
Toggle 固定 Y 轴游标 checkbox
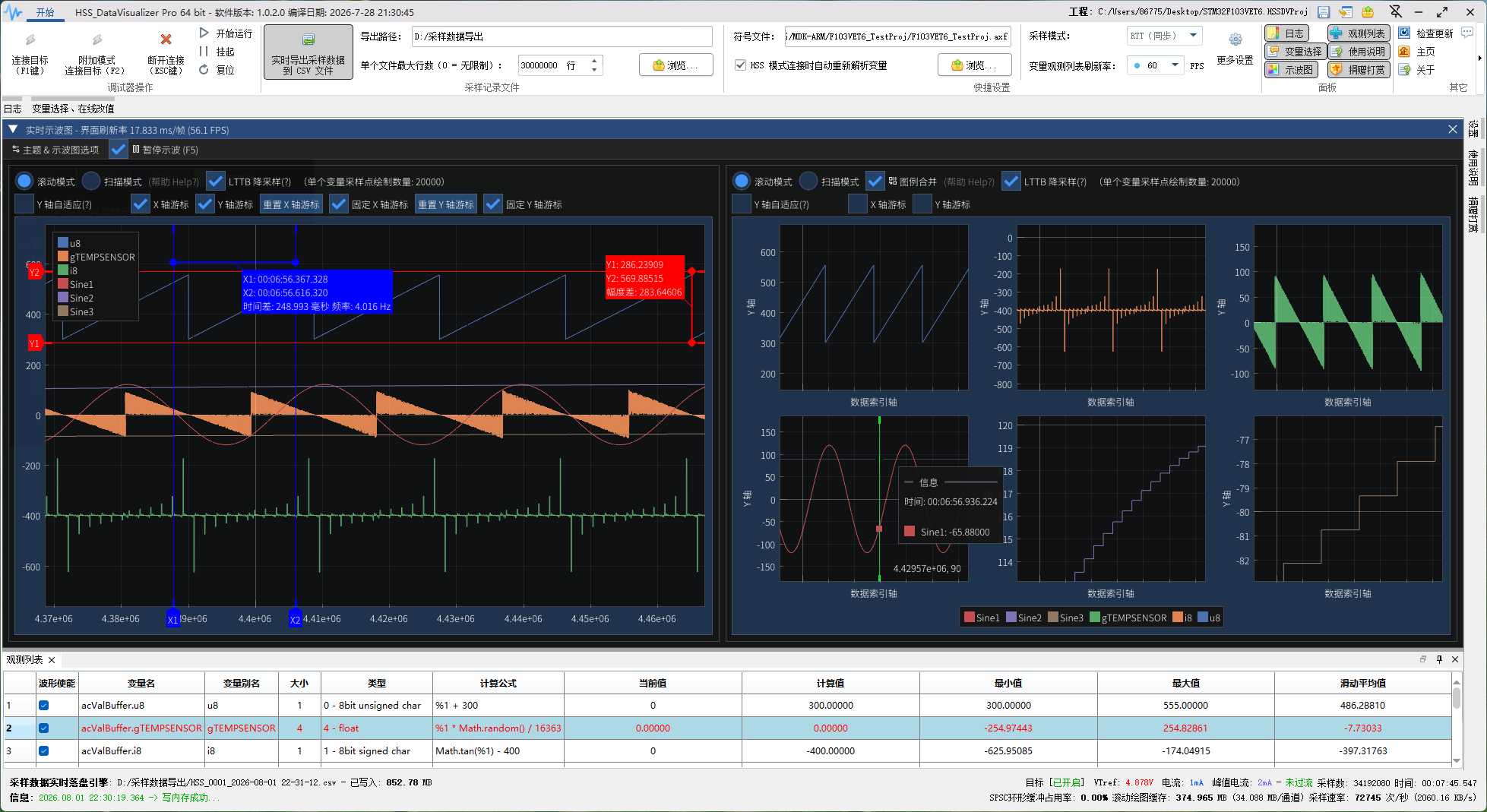tap(493, 204)
